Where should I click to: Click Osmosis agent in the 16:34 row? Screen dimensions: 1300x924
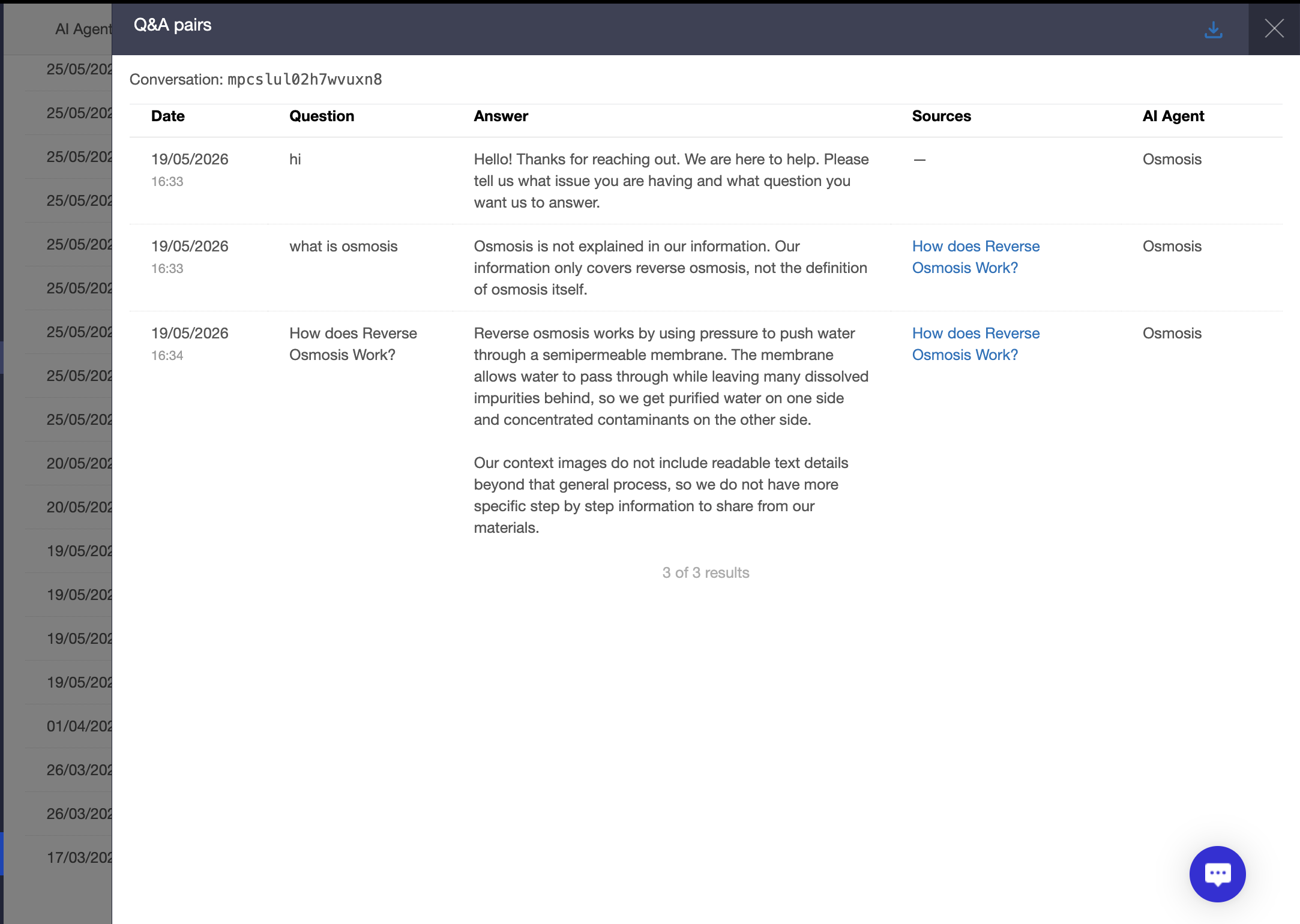coord(1172,333)
